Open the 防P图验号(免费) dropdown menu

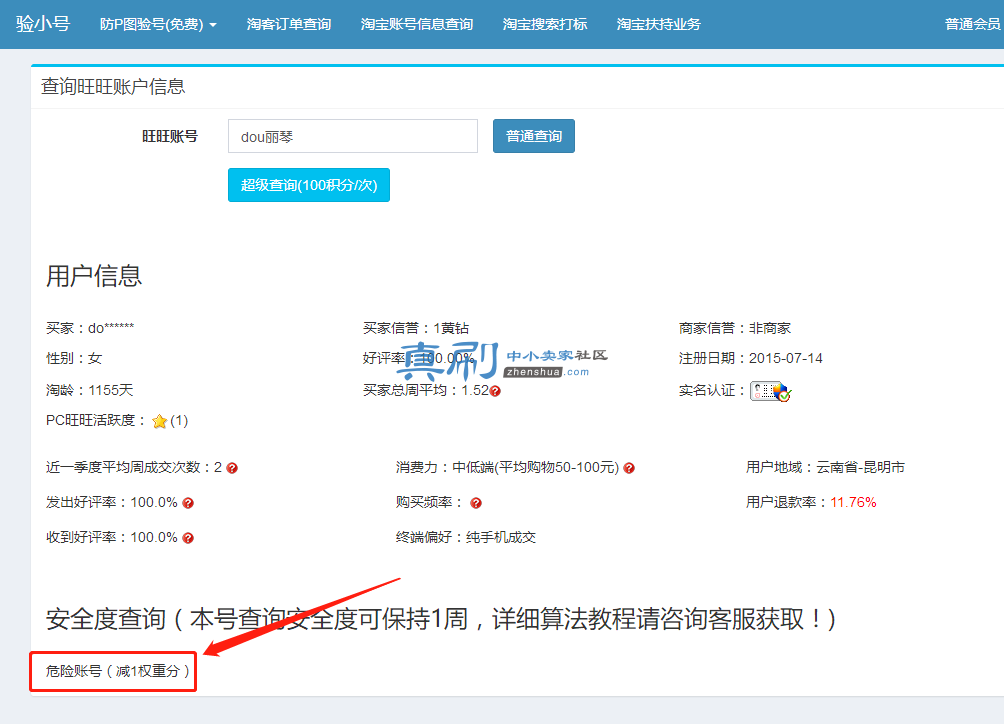(158, 24)
